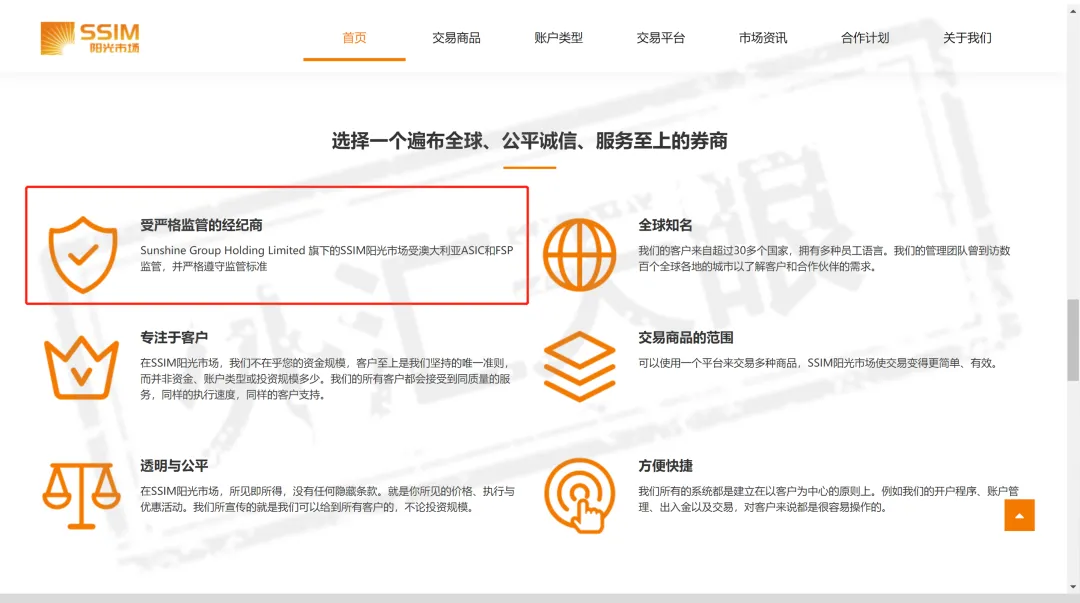The width and height of the screenshot is (1080, 603).
Task: Click the balance scales icon
Action: click(81, 495)
